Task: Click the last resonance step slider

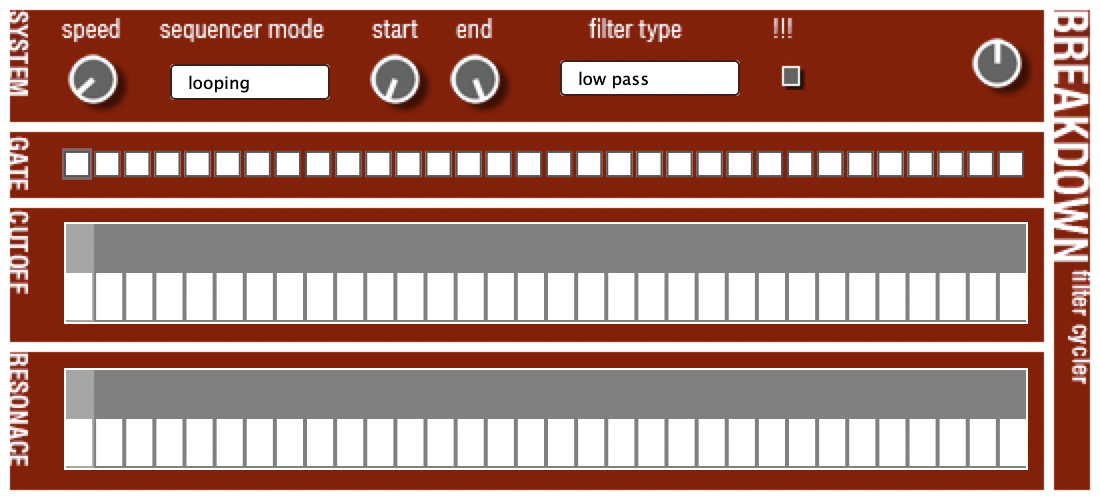Action: pos(1012,418)
